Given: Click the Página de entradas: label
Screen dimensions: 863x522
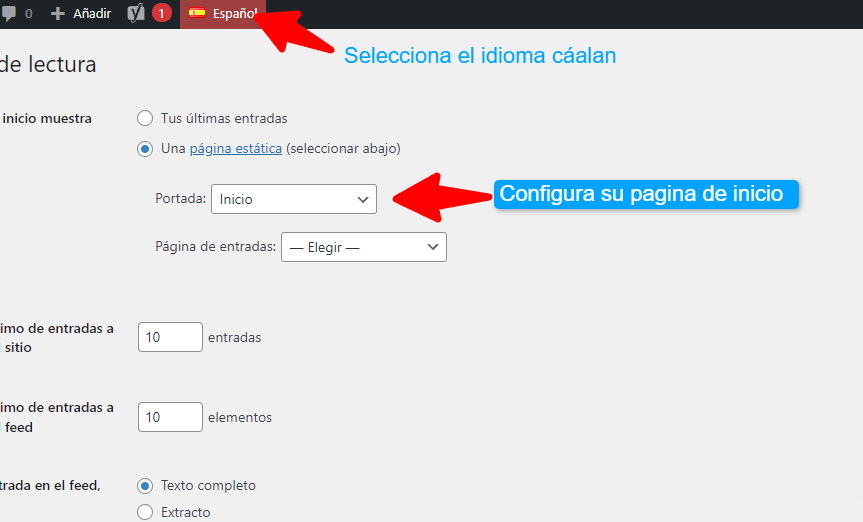Looking at the screenshot, I should tap(216, 247).
